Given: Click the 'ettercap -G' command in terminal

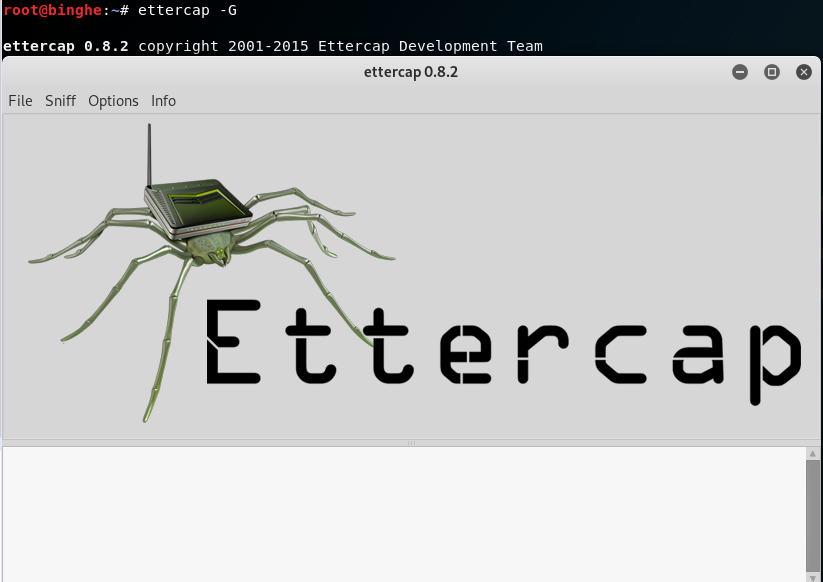Looking at the screenshot, I should coord(187,10).
